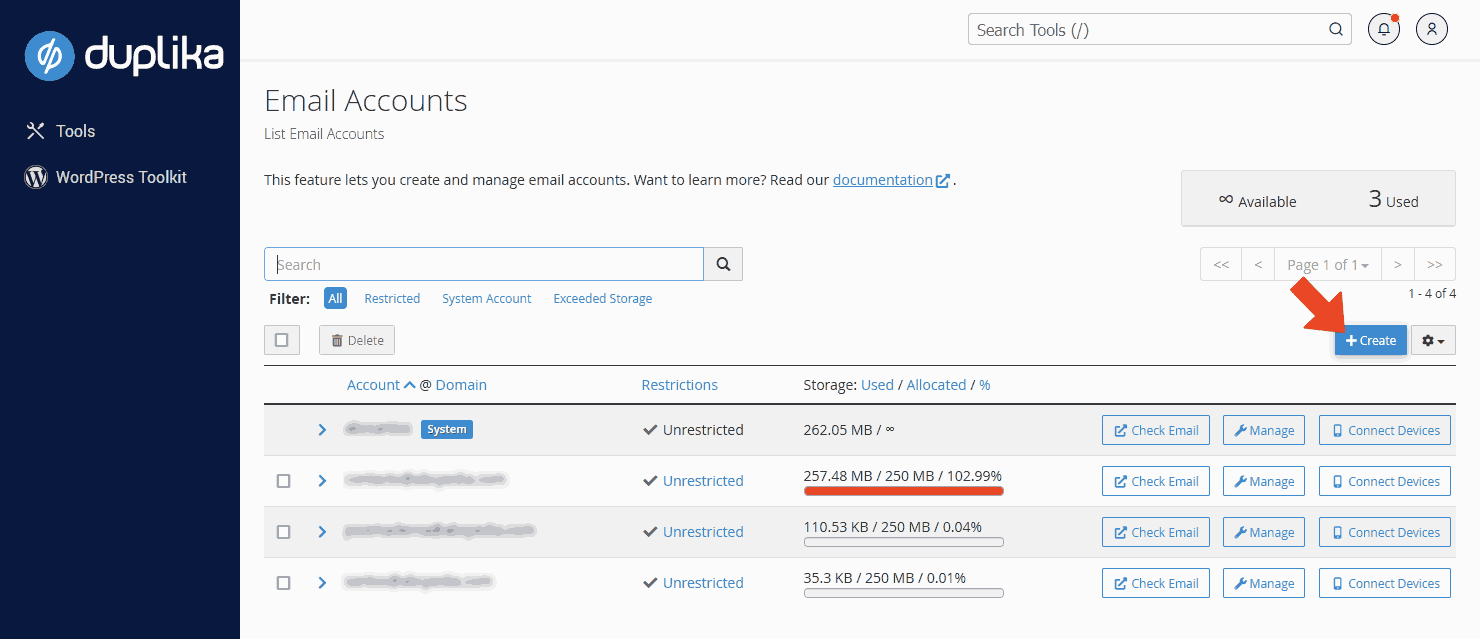Click the search magnifier beside the Search field
1480x639 pixels.
pos(722,263)
